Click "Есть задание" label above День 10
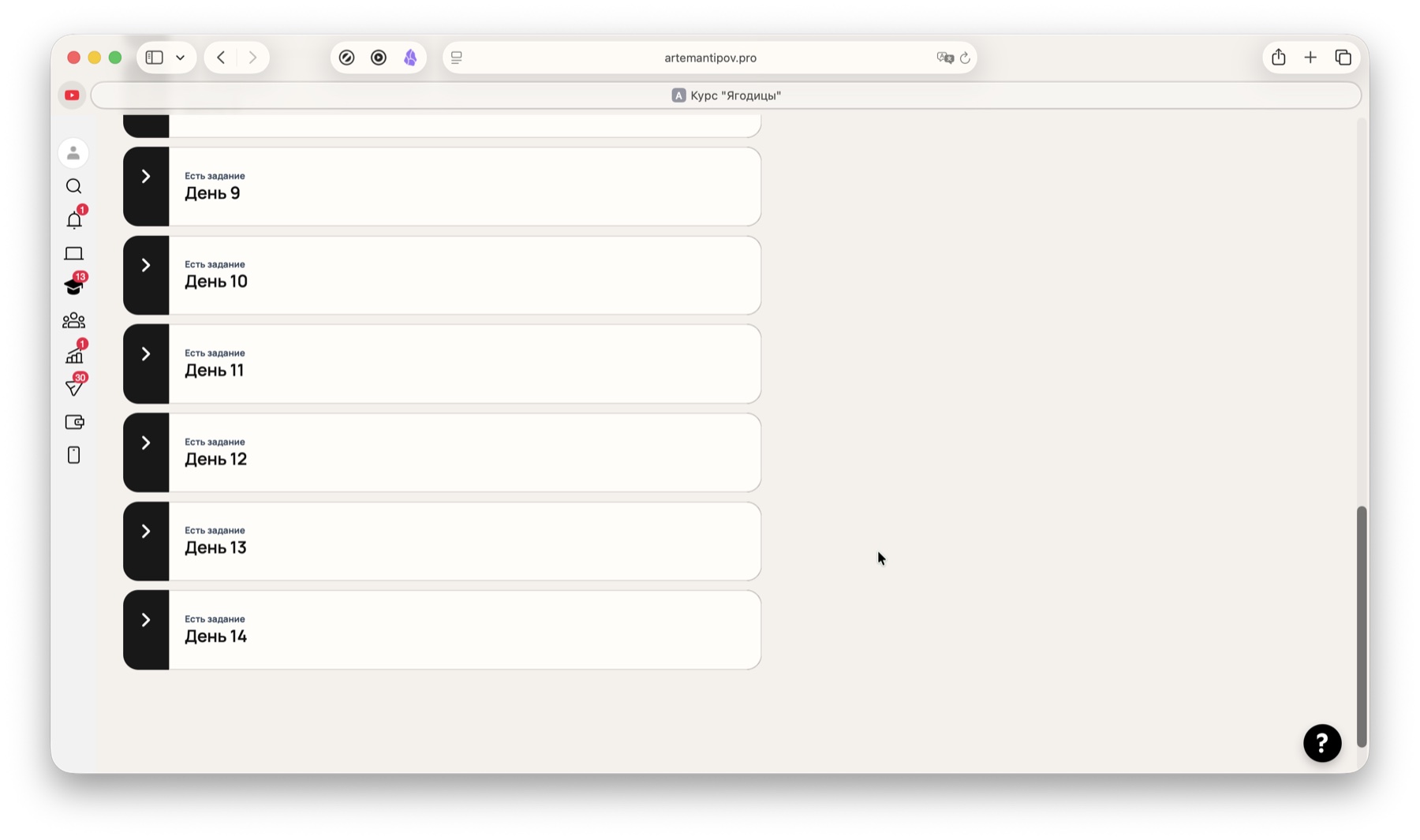 coord(215,264)
